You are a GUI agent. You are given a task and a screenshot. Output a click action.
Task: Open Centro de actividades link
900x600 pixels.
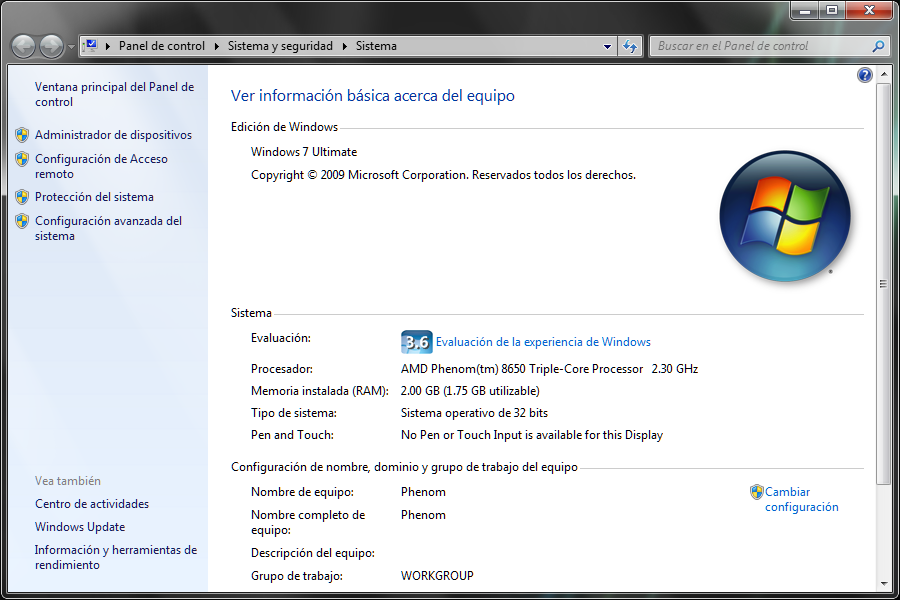tap(92, 504)
